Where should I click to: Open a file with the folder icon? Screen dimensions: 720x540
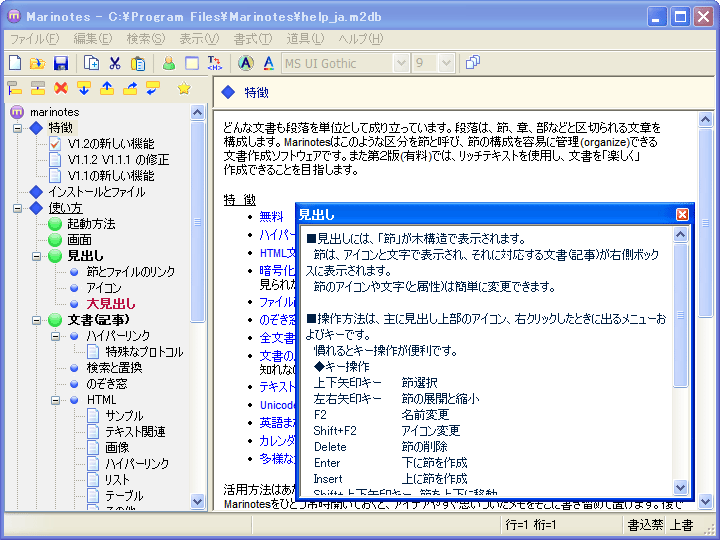pyautogui.click(x=38, y=63)
